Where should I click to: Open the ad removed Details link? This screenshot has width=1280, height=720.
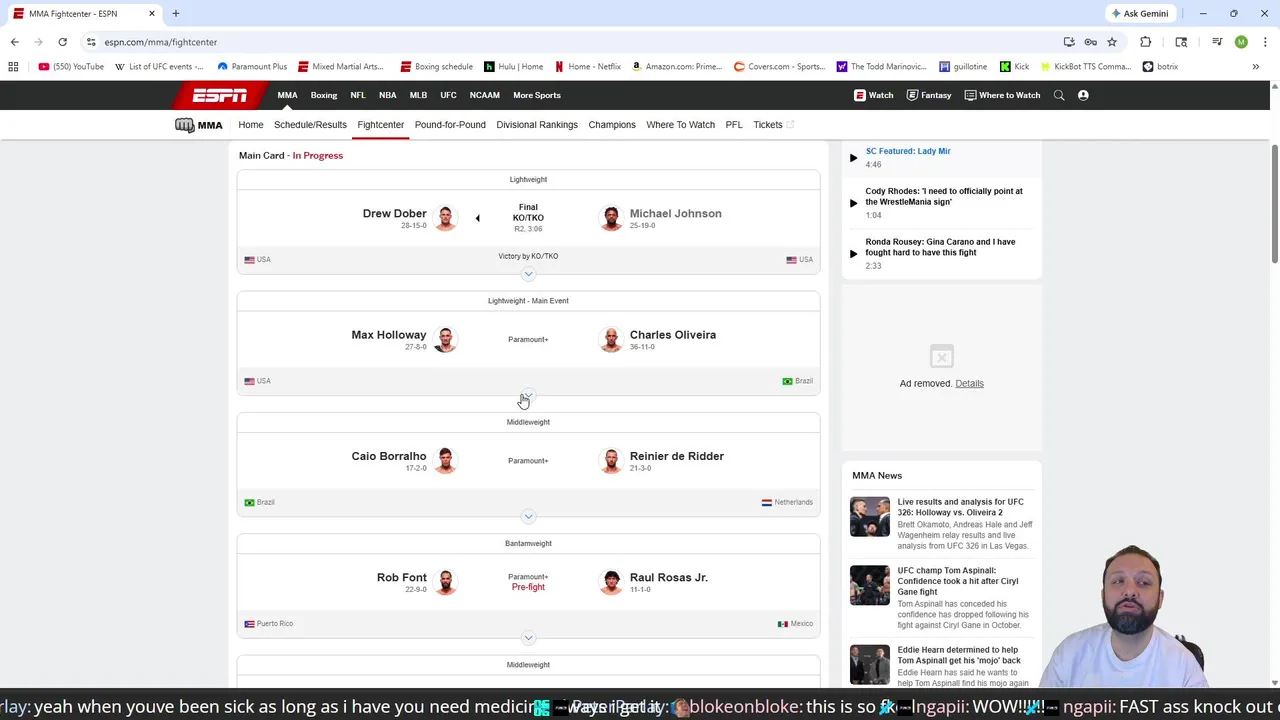pyautogui.click(x=969, y=383)
